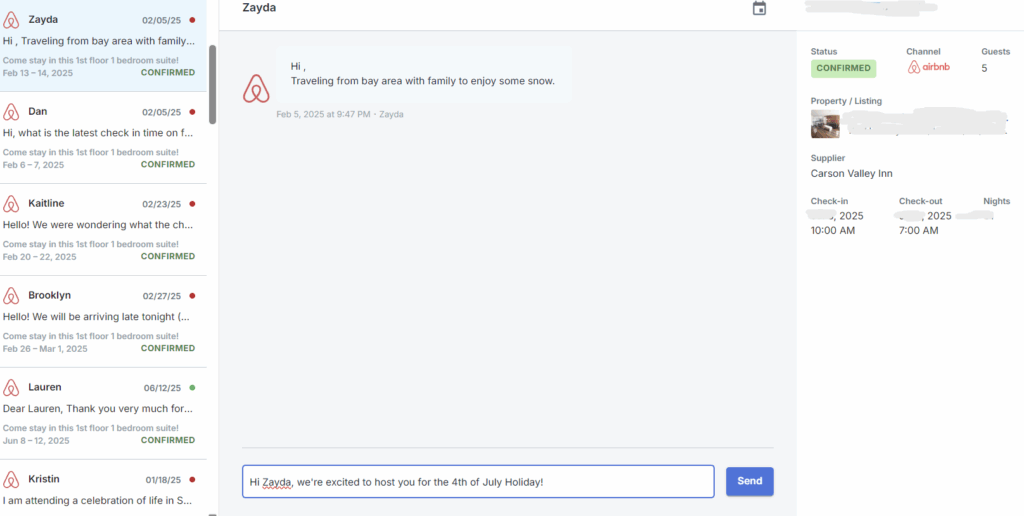Click CONFIRMED label in Kaitline's row

168,257
